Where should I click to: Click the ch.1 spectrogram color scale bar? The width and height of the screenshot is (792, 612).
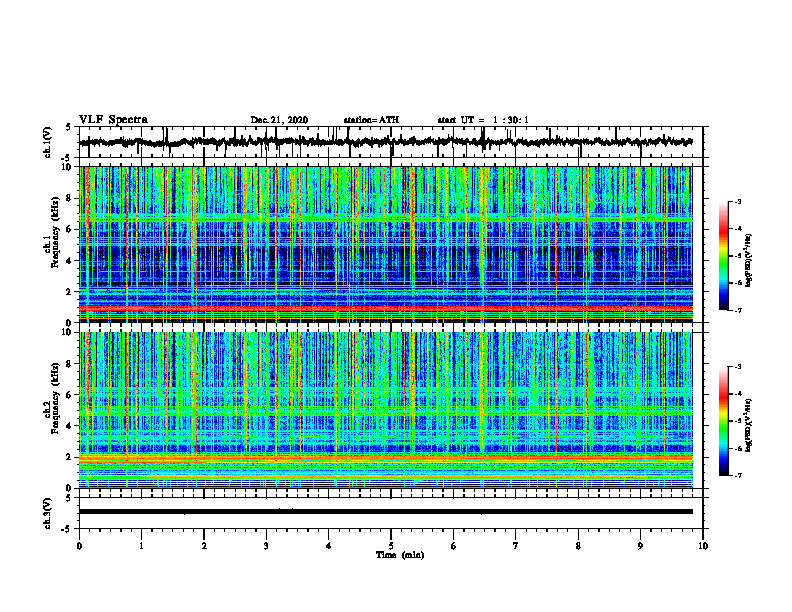pyautogui.click(x=724, y=256)
